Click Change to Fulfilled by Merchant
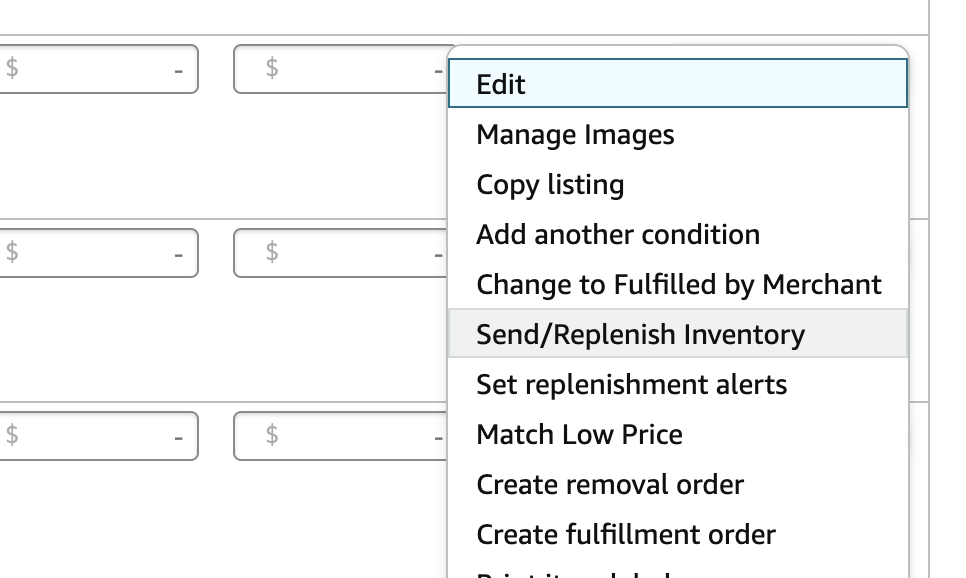966x578 pixels. pos(679,284)
